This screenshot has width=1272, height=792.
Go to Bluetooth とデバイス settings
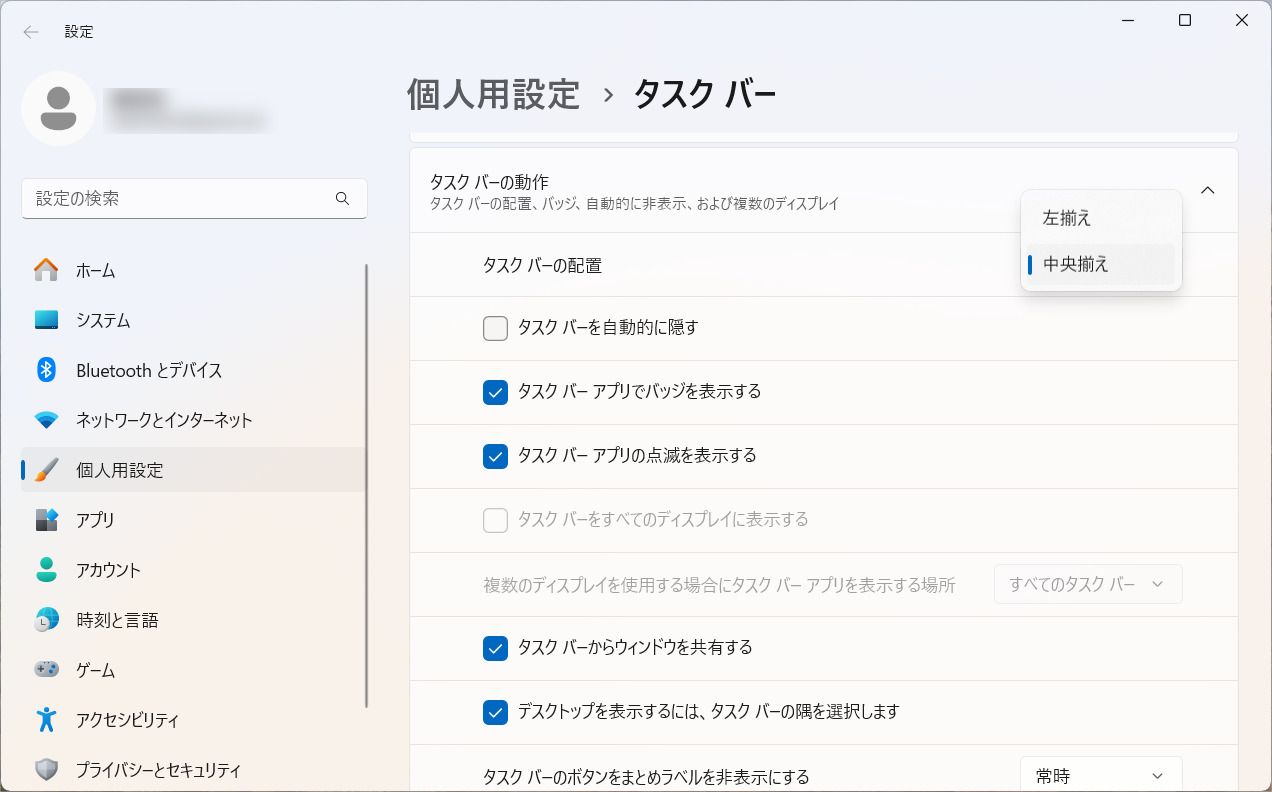[193, 370]
